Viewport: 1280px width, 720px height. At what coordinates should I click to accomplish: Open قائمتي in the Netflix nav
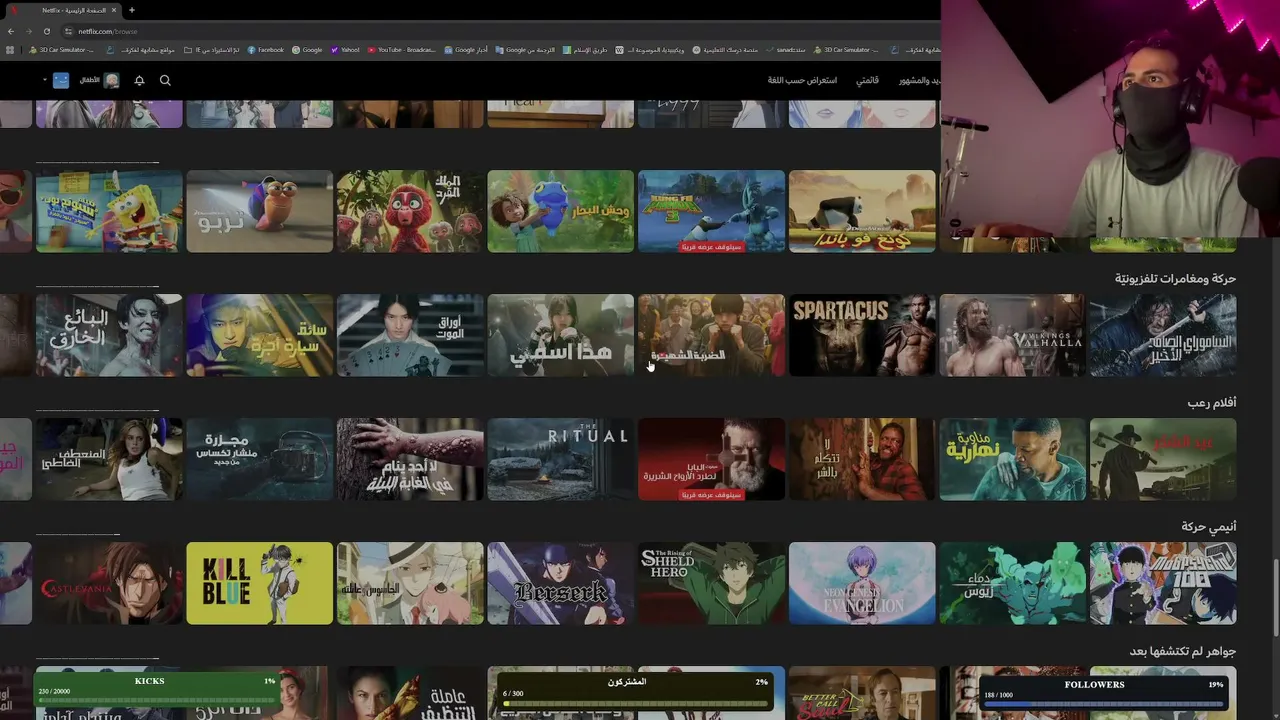pyautogui.click(x=867, y=80)
